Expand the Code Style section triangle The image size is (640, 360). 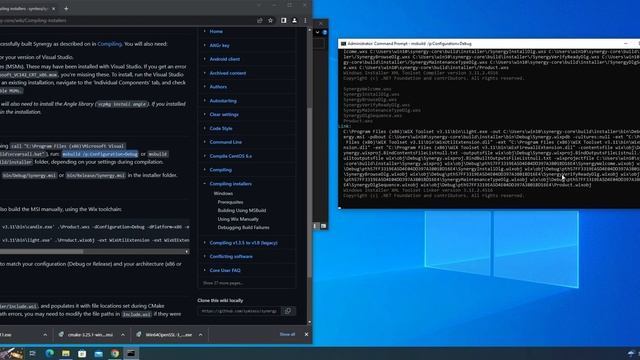coord(204,129)
